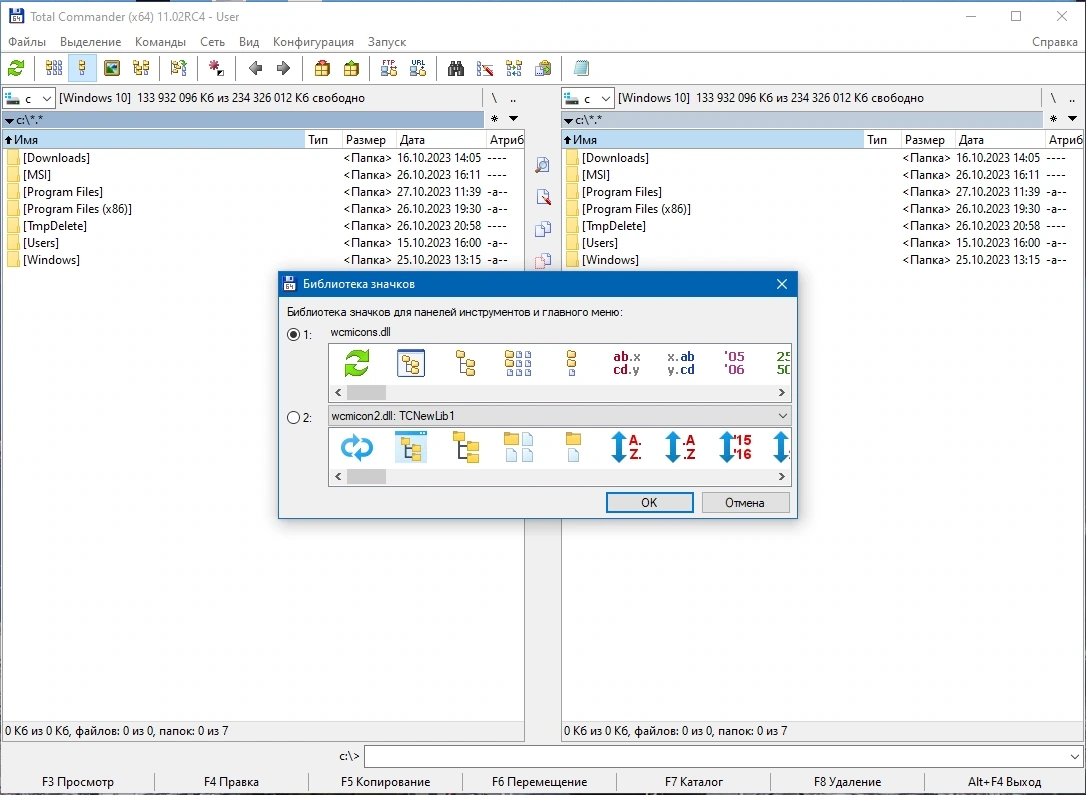1086x795 pixels.
Task: Open the Команды menu
Action: point(160,42)
